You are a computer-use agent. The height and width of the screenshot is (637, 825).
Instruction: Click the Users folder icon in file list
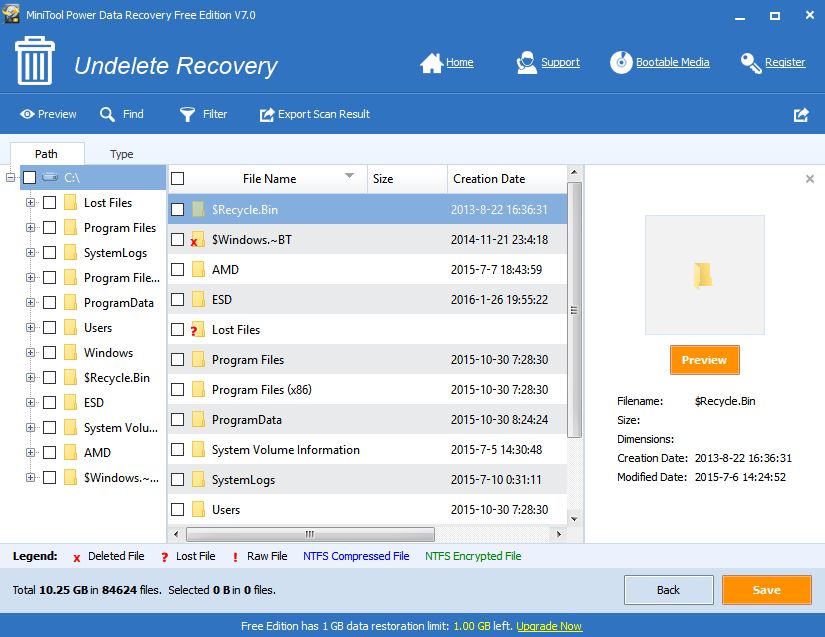coord(198,509)
